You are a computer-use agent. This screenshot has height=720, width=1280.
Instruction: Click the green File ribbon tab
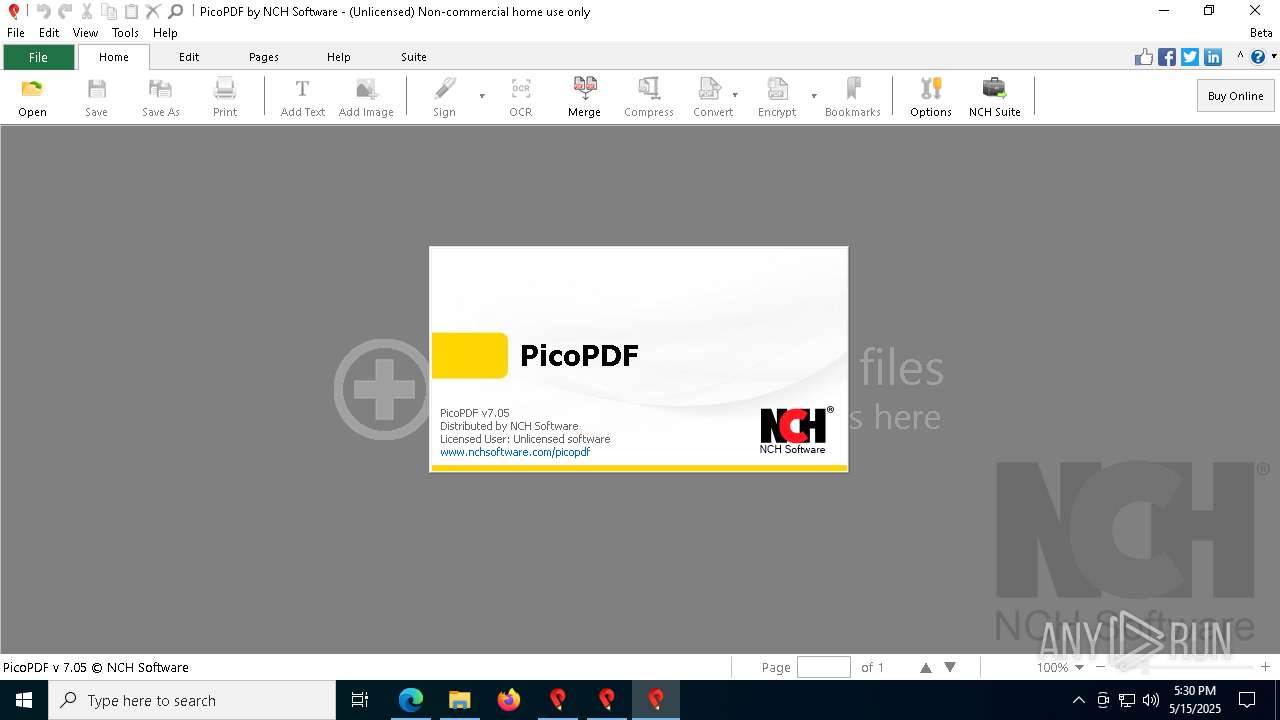[38, 57]
